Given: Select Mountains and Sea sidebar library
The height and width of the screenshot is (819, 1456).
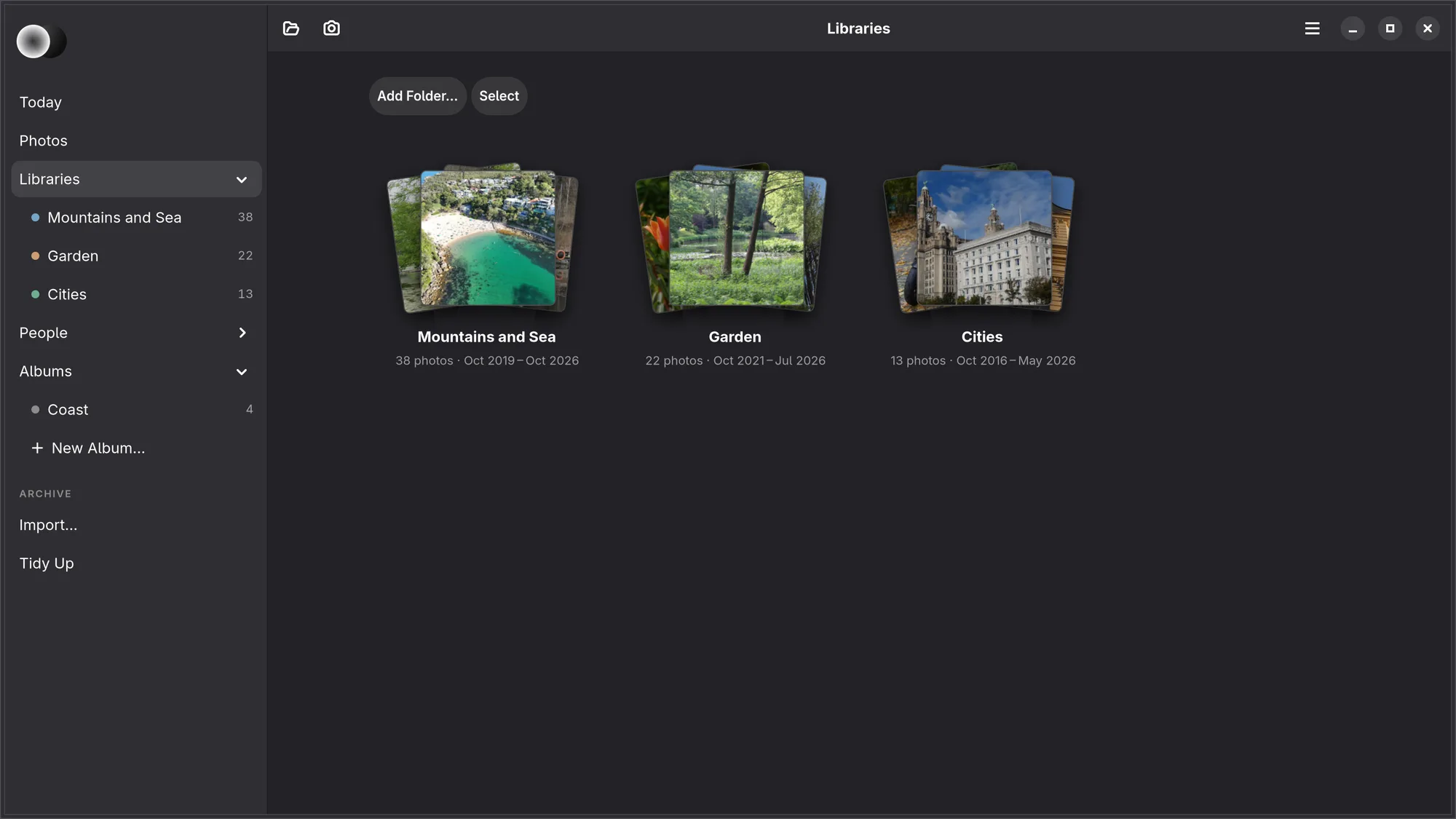Looking at the screenshot, I should 136,218.
